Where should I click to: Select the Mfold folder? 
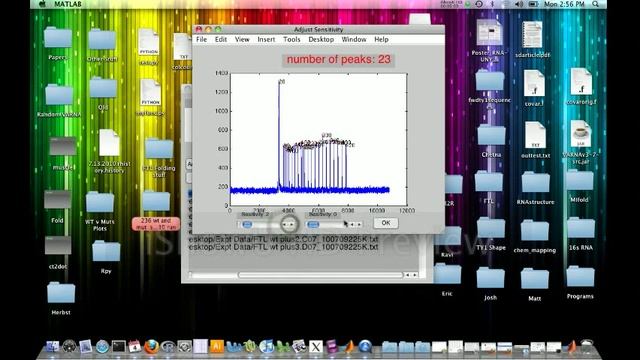[580, 180]
